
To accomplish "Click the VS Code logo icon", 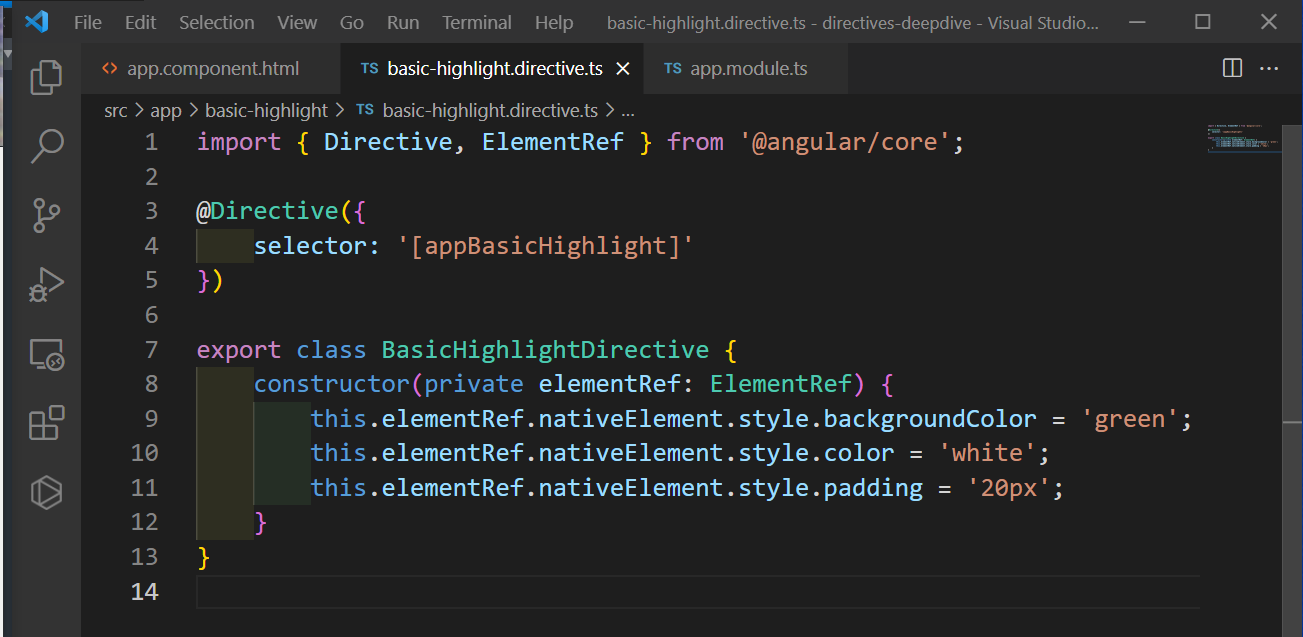I will pos(37,21).
